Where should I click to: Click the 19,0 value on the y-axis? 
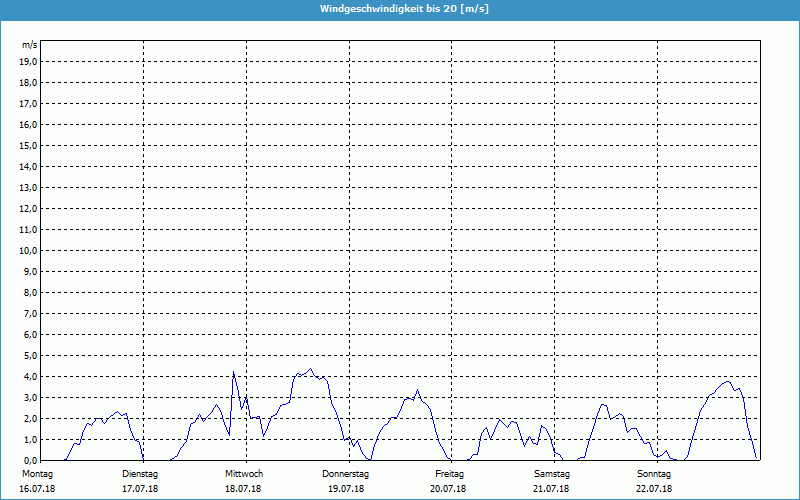click(28, 62)
